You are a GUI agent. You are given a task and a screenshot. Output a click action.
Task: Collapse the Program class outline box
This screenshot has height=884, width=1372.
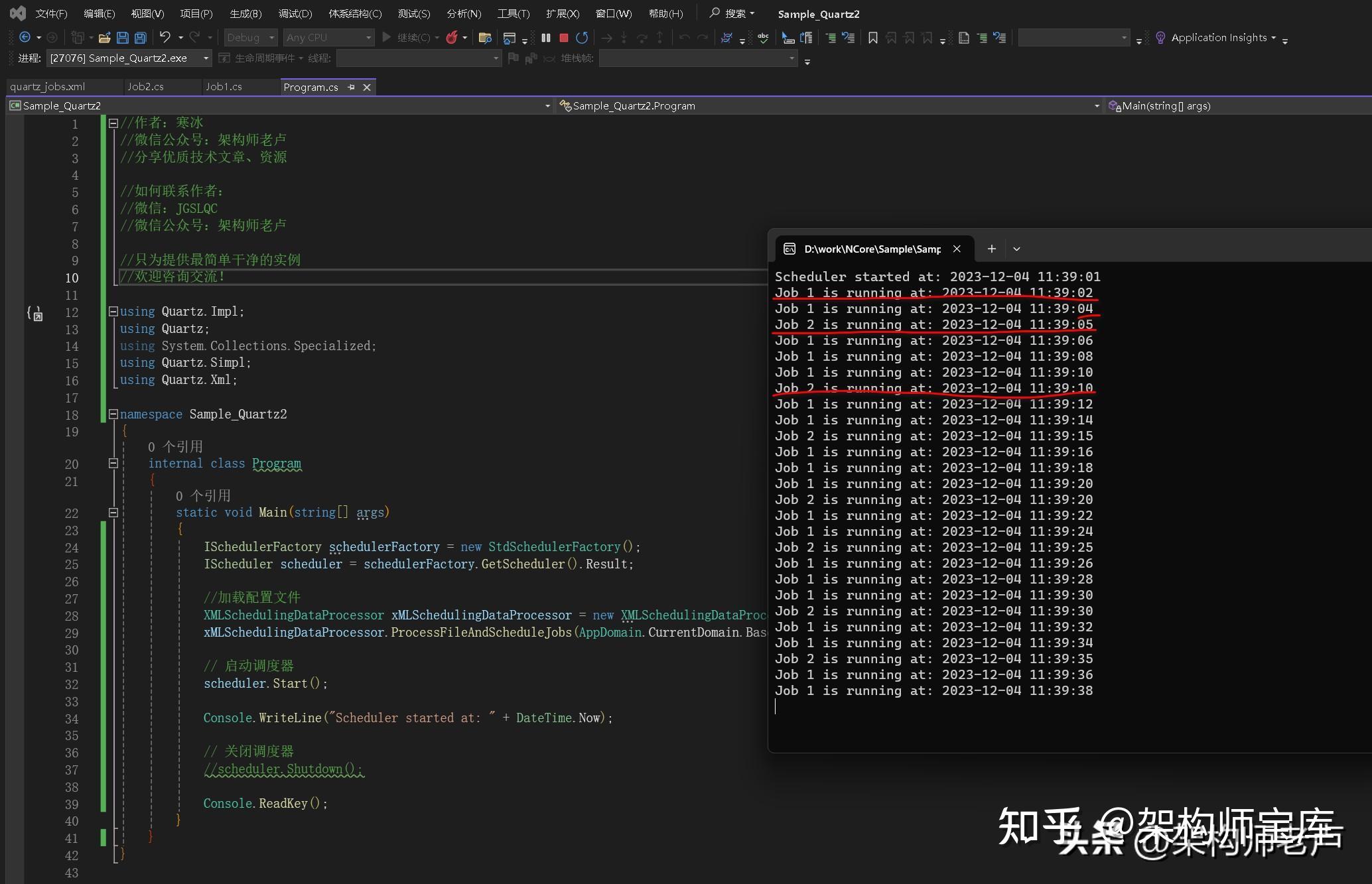coord(113,464)
